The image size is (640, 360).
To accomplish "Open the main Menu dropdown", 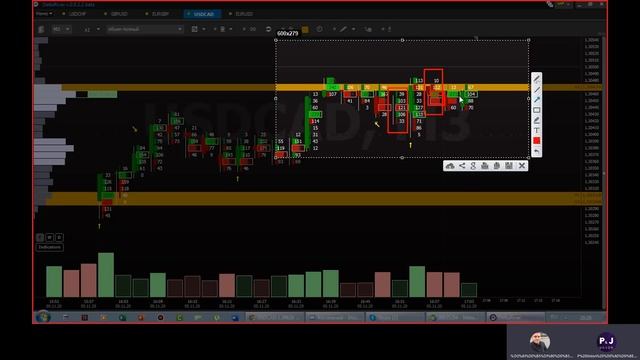I will [44, 14].
